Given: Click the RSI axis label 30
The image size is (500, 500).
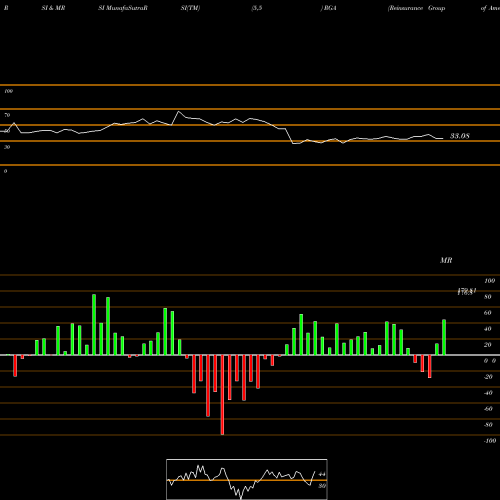Looking at the screenshot, I should [x=7, y=147].
